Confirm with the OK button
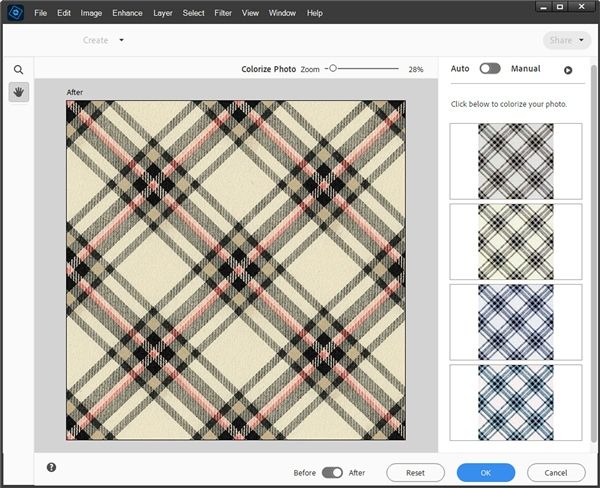Image resolution: width=600 pixels, height=488 pixels. 486,473
